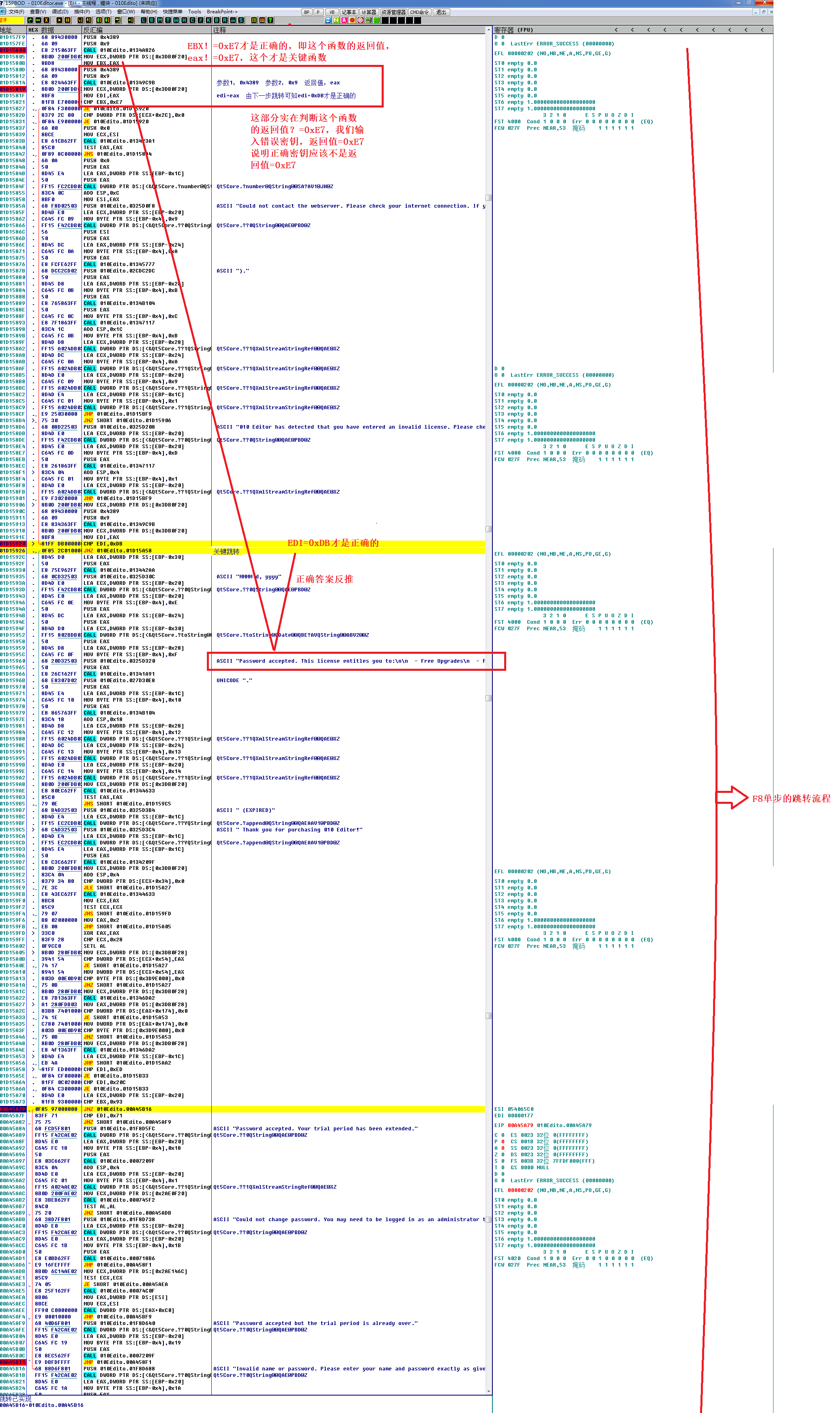This screenshot has width=840, height=1413.
Task: Open the 插件(P) menu
Action: pos(82,11)
